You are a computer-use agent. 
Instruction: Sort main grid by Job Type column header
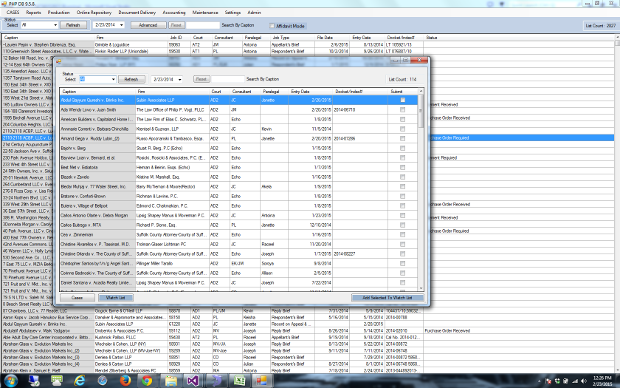[x=293, y=38]
